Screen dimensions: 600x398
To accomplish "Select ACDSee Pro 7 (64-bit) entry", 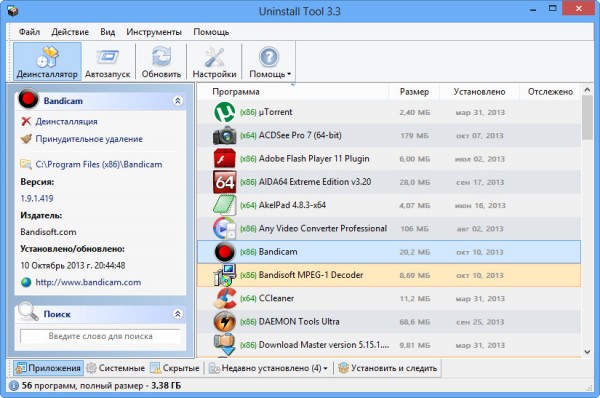I will pyautogui.click(x=300, y=135).
